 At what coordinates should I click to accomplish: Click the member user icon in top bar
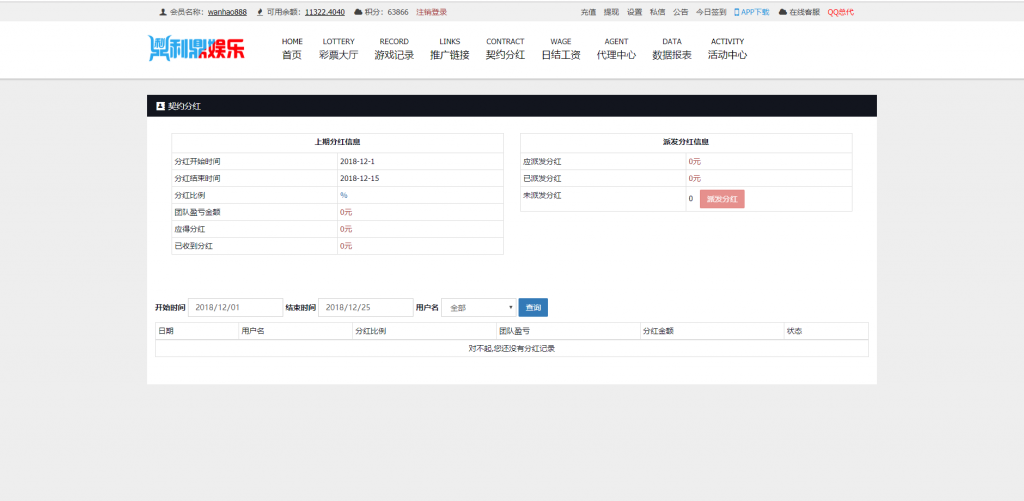163,12
